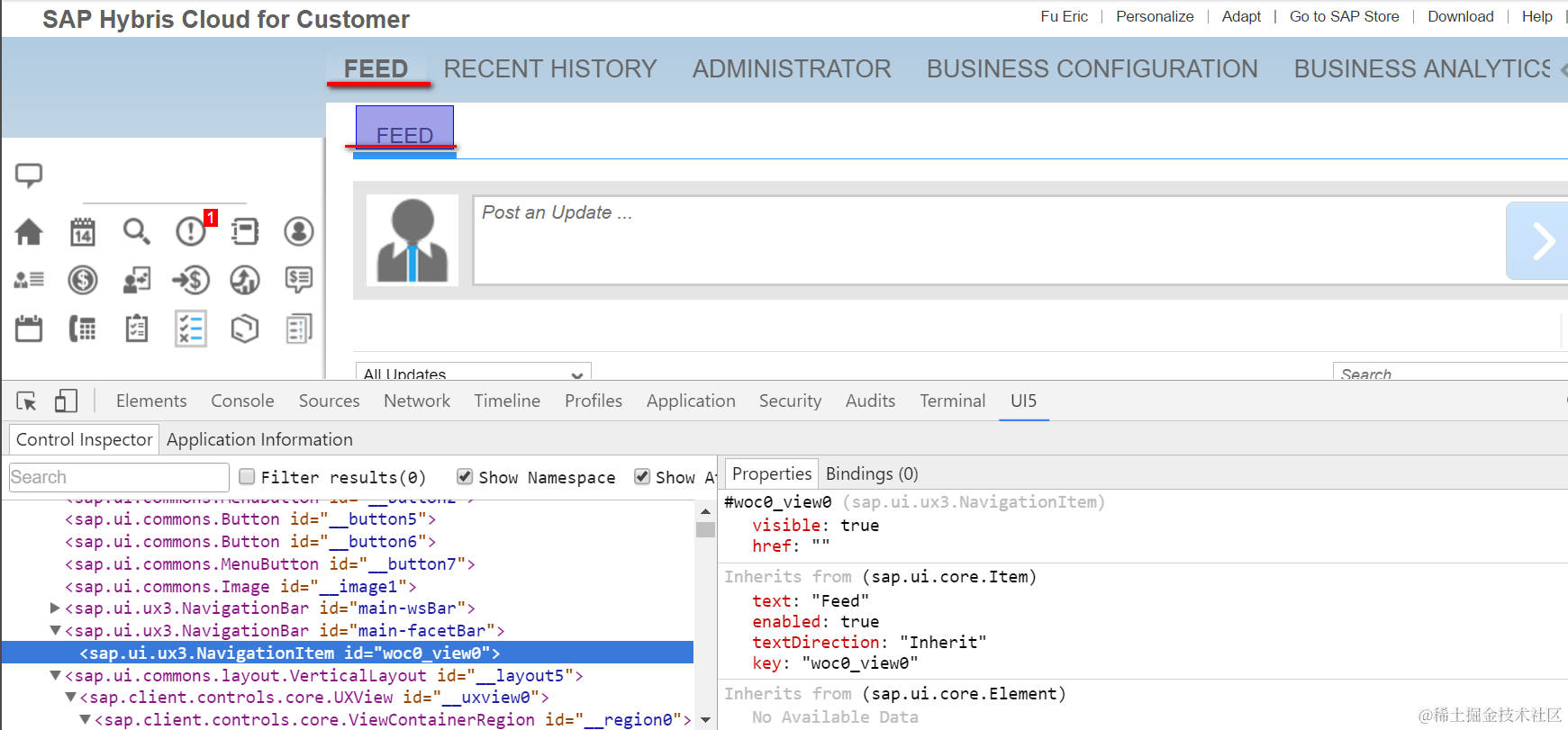Select the MenuButton __button7 row
The width and height of the screenshot is (1568, 730).
point(269,563)
